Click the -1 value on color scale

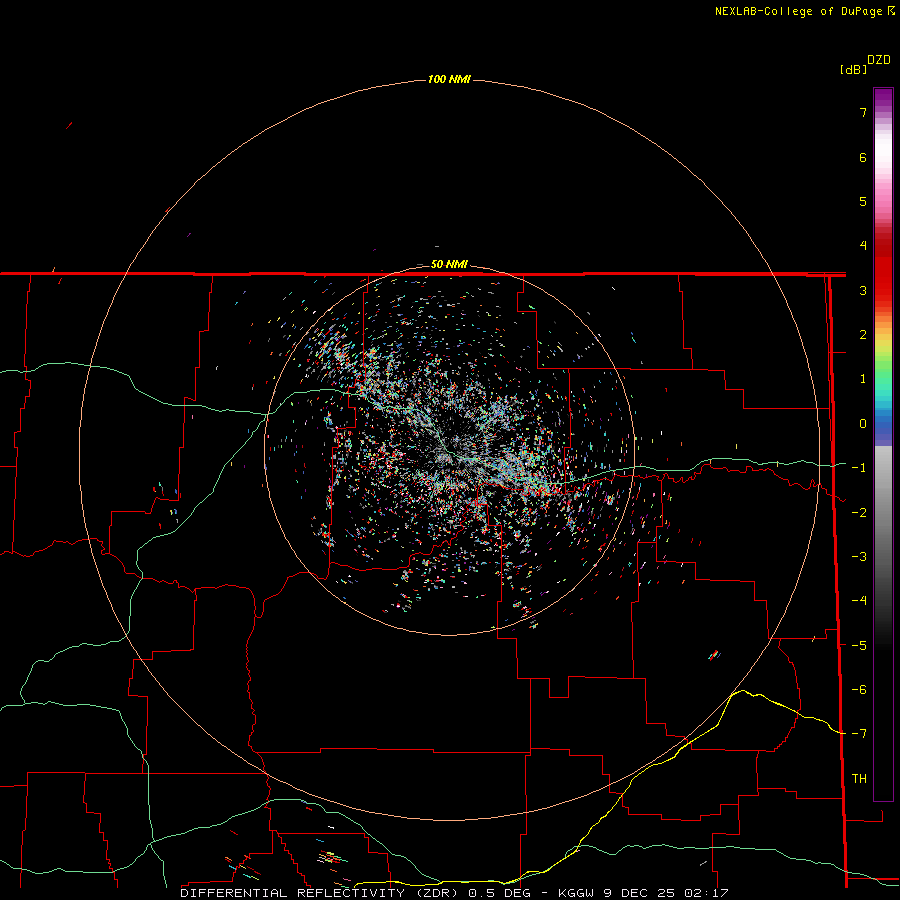(859, 468)
